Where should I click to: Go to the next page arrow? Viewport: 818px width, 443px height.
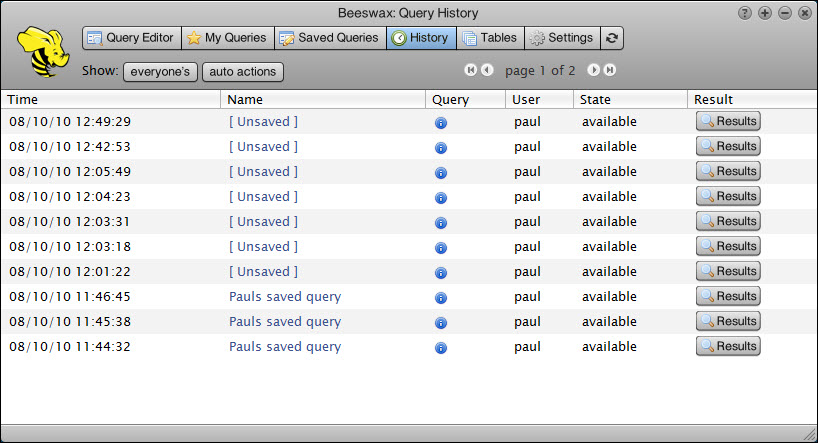pos(593,70)
